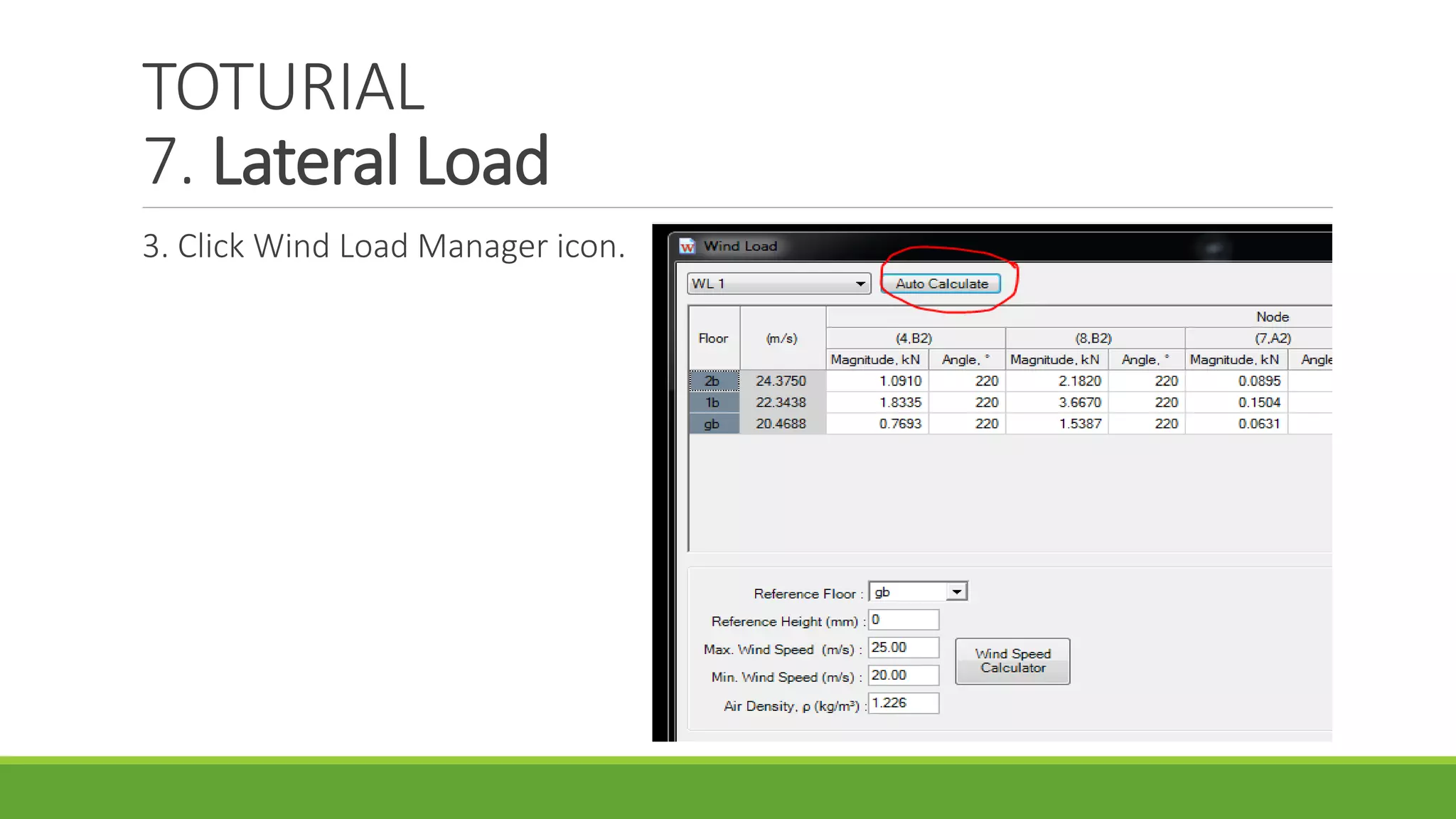Click the Air Density input field
Screen dimensions: 1456x819
tap(903, 703)
